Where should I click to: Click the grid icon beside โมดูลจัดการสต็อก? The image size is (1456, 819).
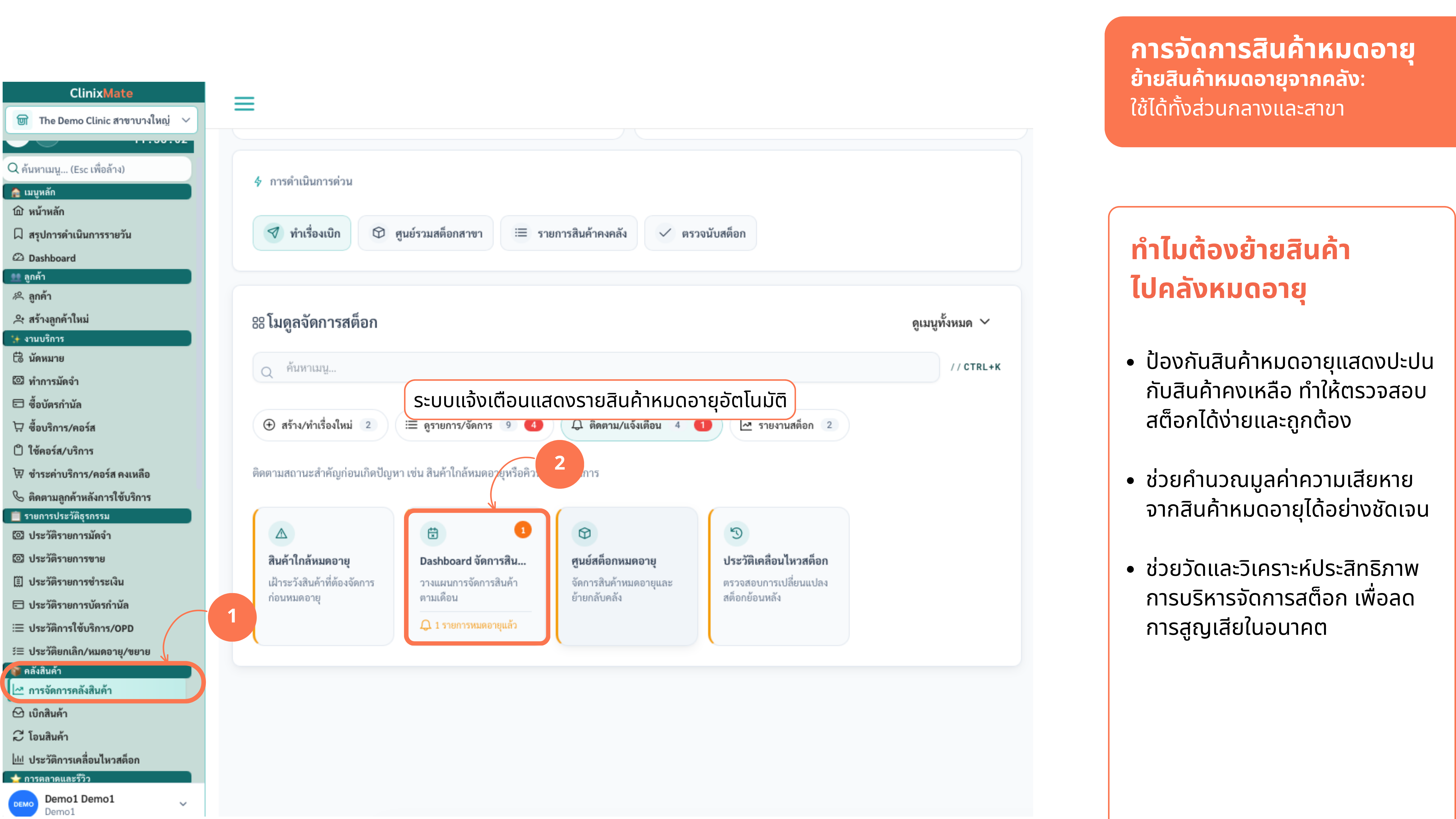pos(258,323)
